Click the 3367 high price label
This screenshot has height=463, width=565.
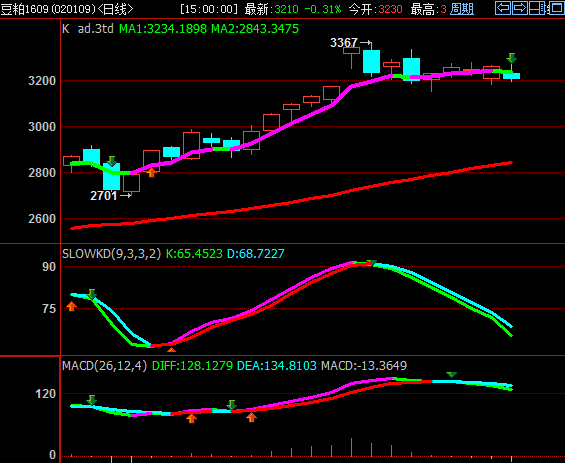344,43
